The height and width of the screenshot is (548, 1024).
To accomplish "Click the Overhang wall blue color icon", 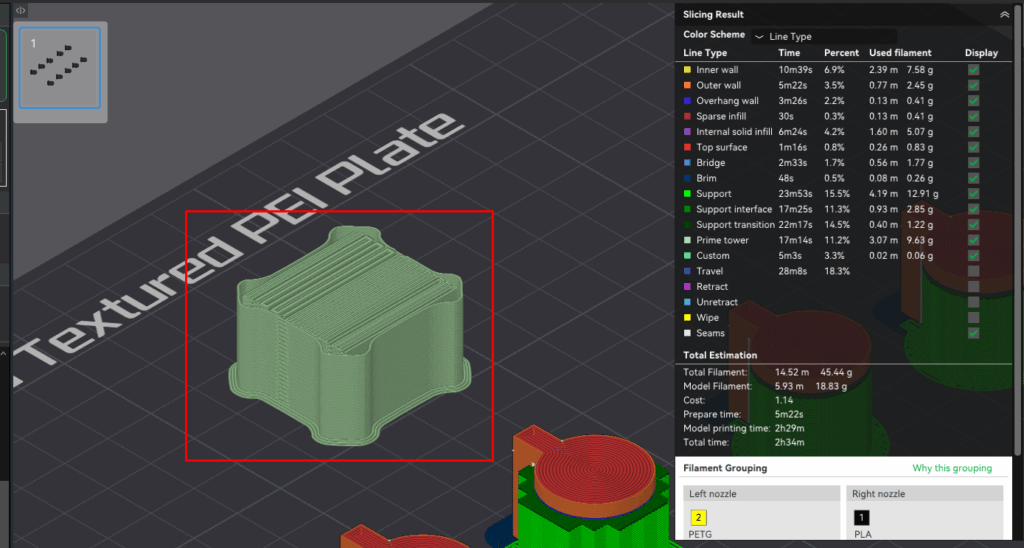I will pos(687,101).
